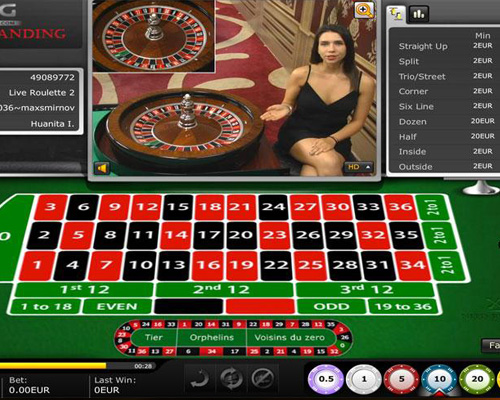Select the 20 green chip
This screenshot has height=400, width=500.
477,379
